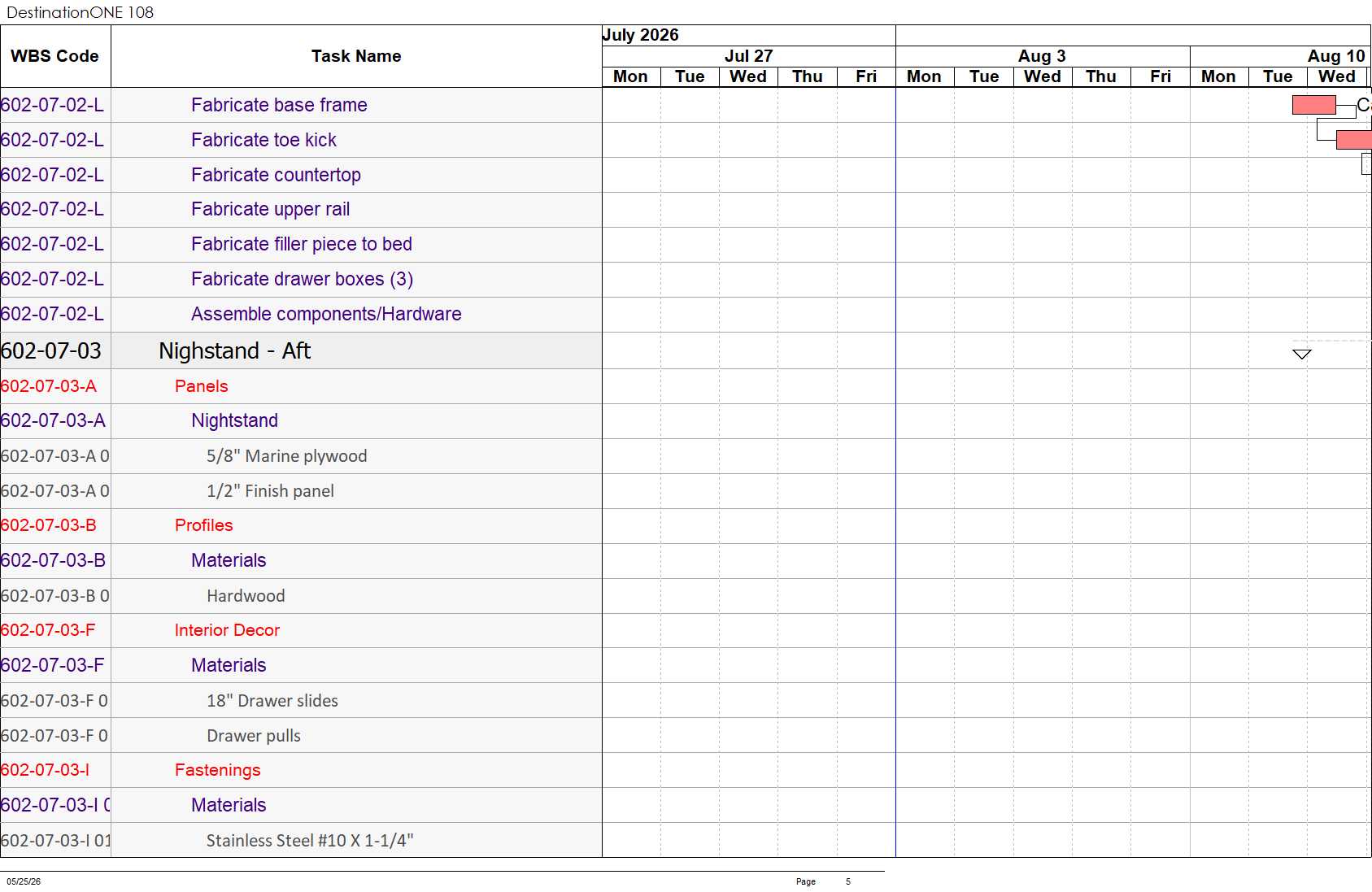Select the Task Name column header
The image size is (1372, 892).
(356, 56)
